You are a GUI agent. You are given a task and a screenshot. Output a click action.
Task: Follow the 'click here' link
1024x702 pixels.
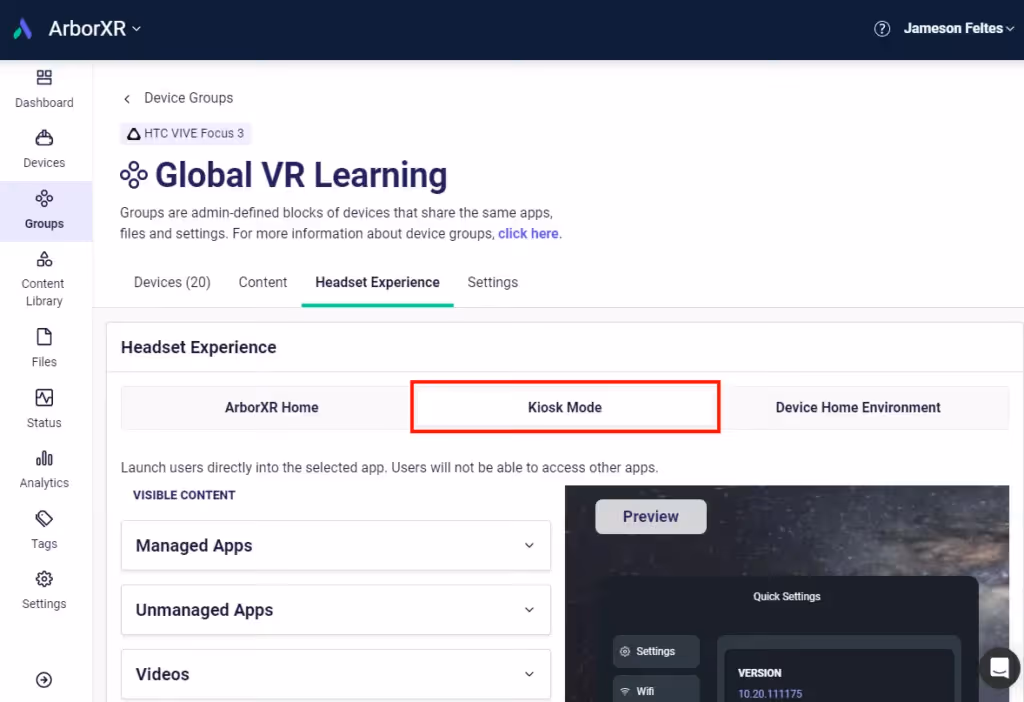(x=528, y=234)
